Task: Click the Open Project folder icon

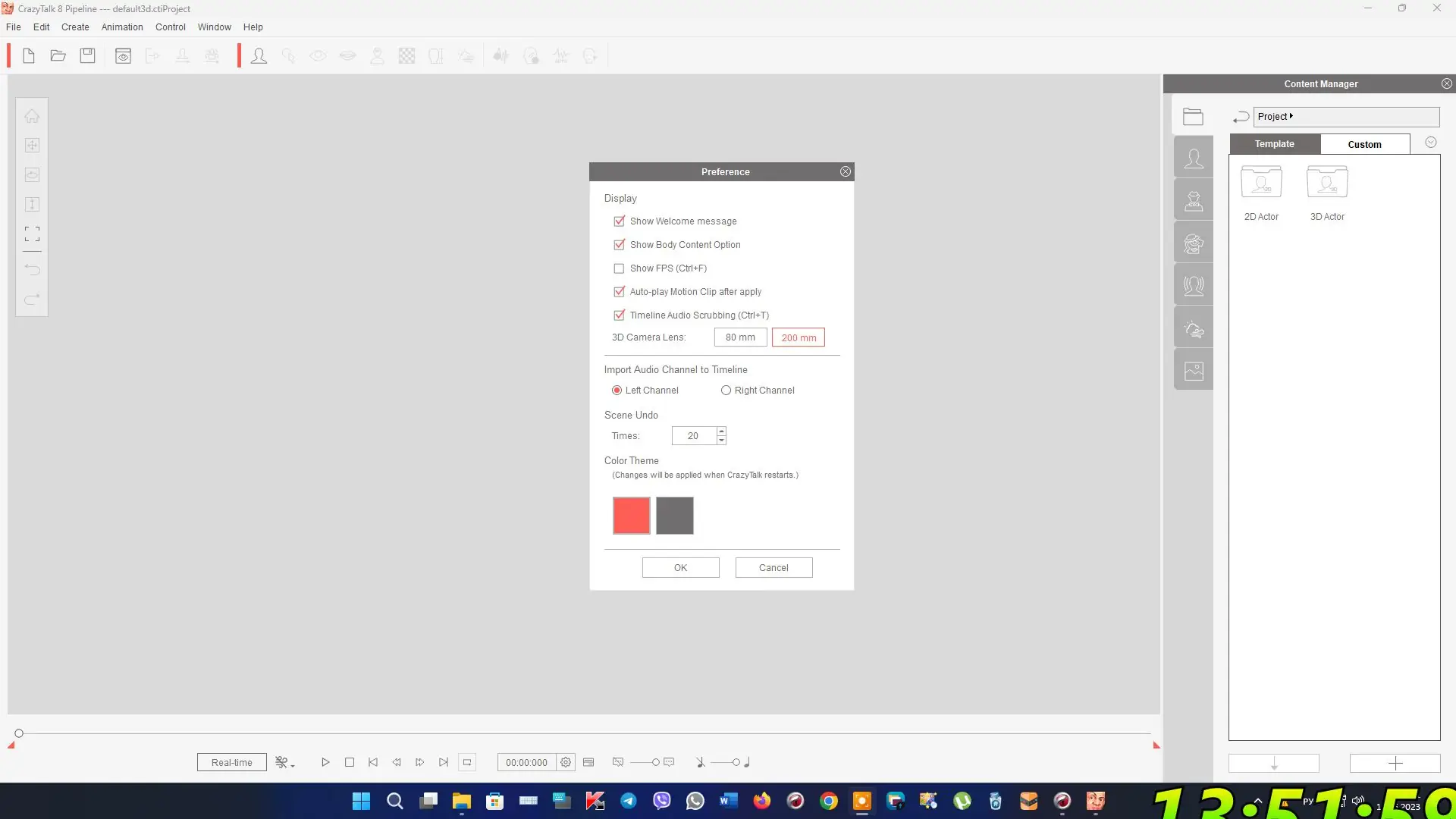Action: (58, 55)
